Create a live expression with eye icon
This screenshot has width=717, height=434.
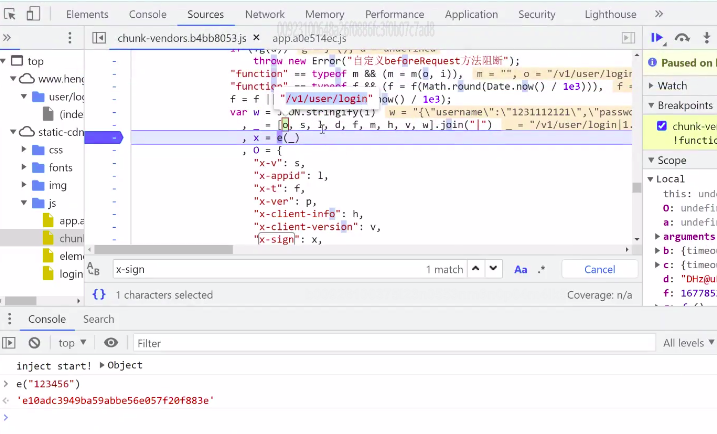click(111, 343)
